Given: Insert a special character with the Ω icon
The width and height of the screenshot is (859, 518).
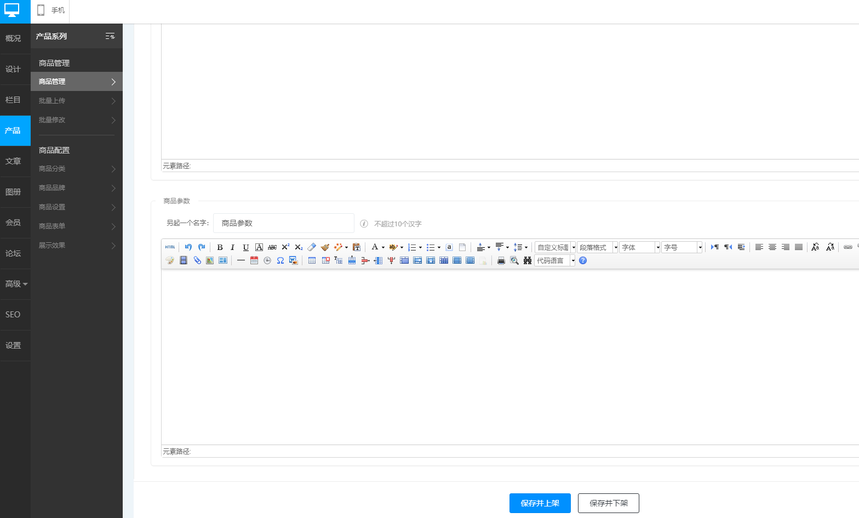Looking at the screenshot, I should click(x=280, y=261).
